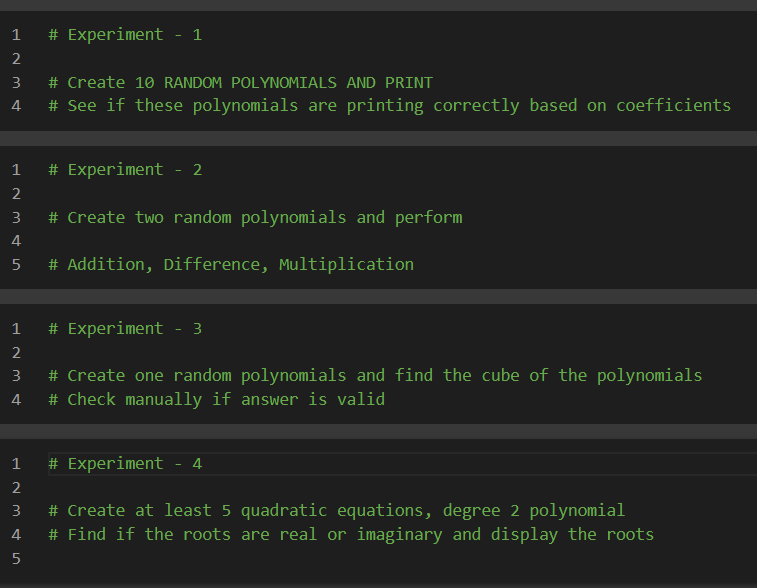Screen dimensions: 757x588
Task: Place cursor on empty line 5 of Experiment 4 cell
Action: pos(402,559)
